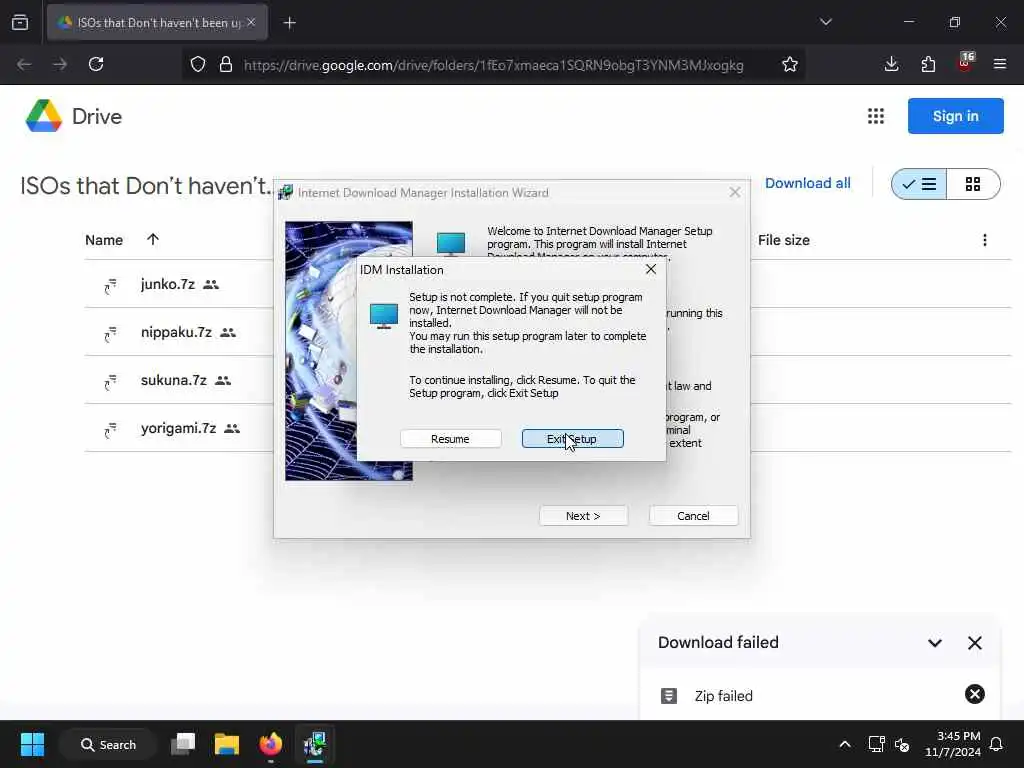Image resolution: width=1024 pixels, height=768 pixels.
Task: Click the network status tray icon
Action: click(876, 744)
